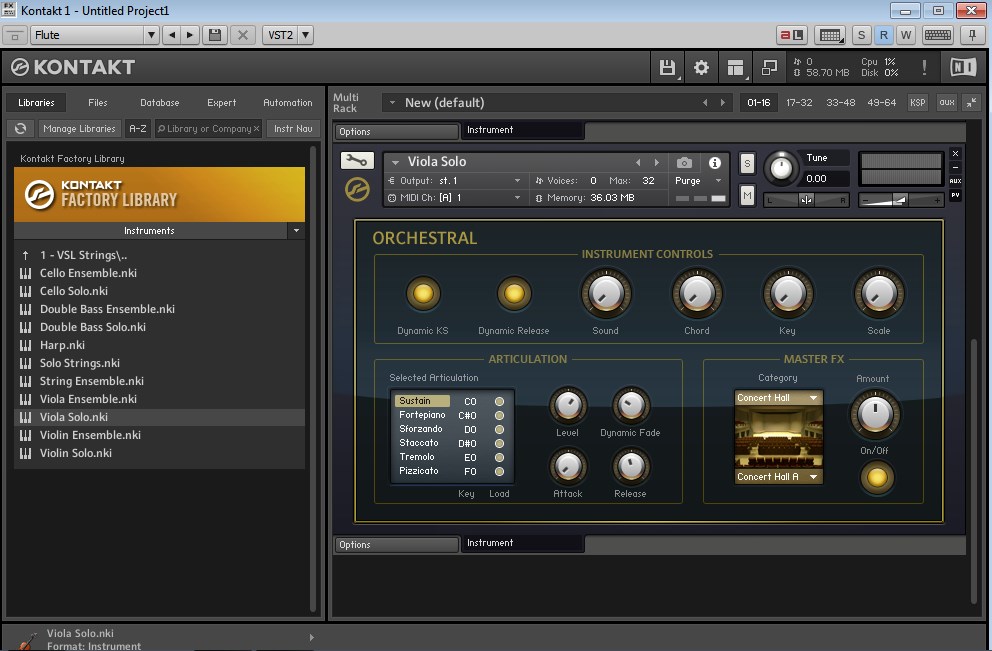Toggle the Dynamic KS button
Viewport: 992px width, 651px height.
(422, 294)
